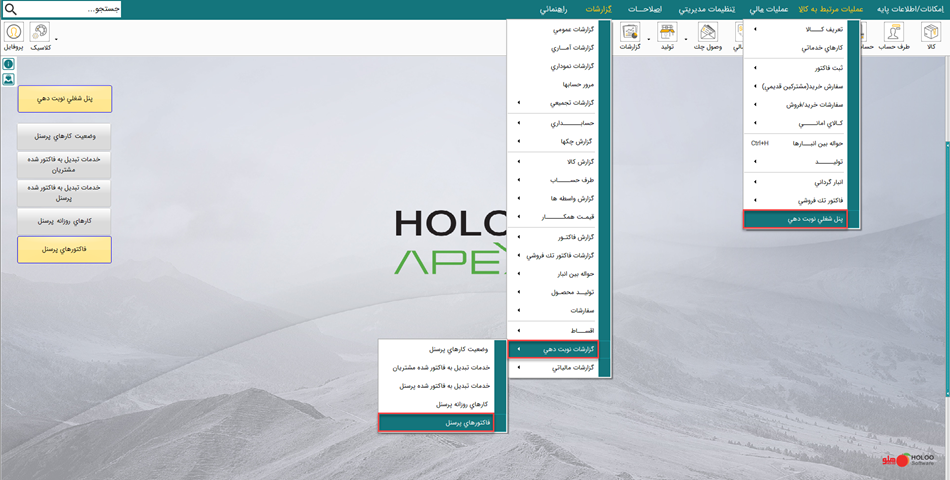Open dropdown arrow beside کلاسیک icon
The image size is (950, 480).
56,40
